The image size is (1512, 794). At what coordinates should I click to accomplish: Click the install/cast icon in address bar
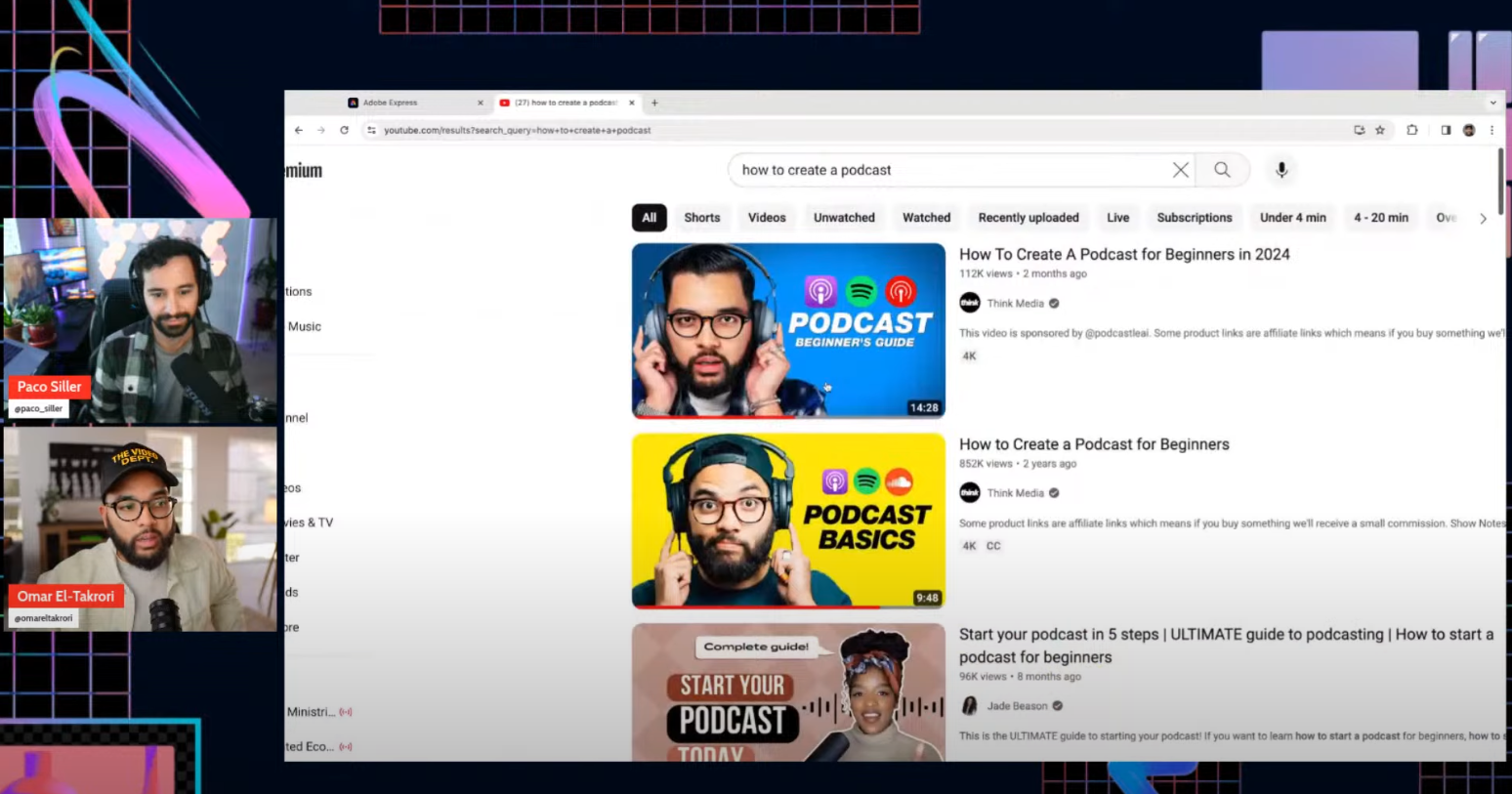[1359, 130]
